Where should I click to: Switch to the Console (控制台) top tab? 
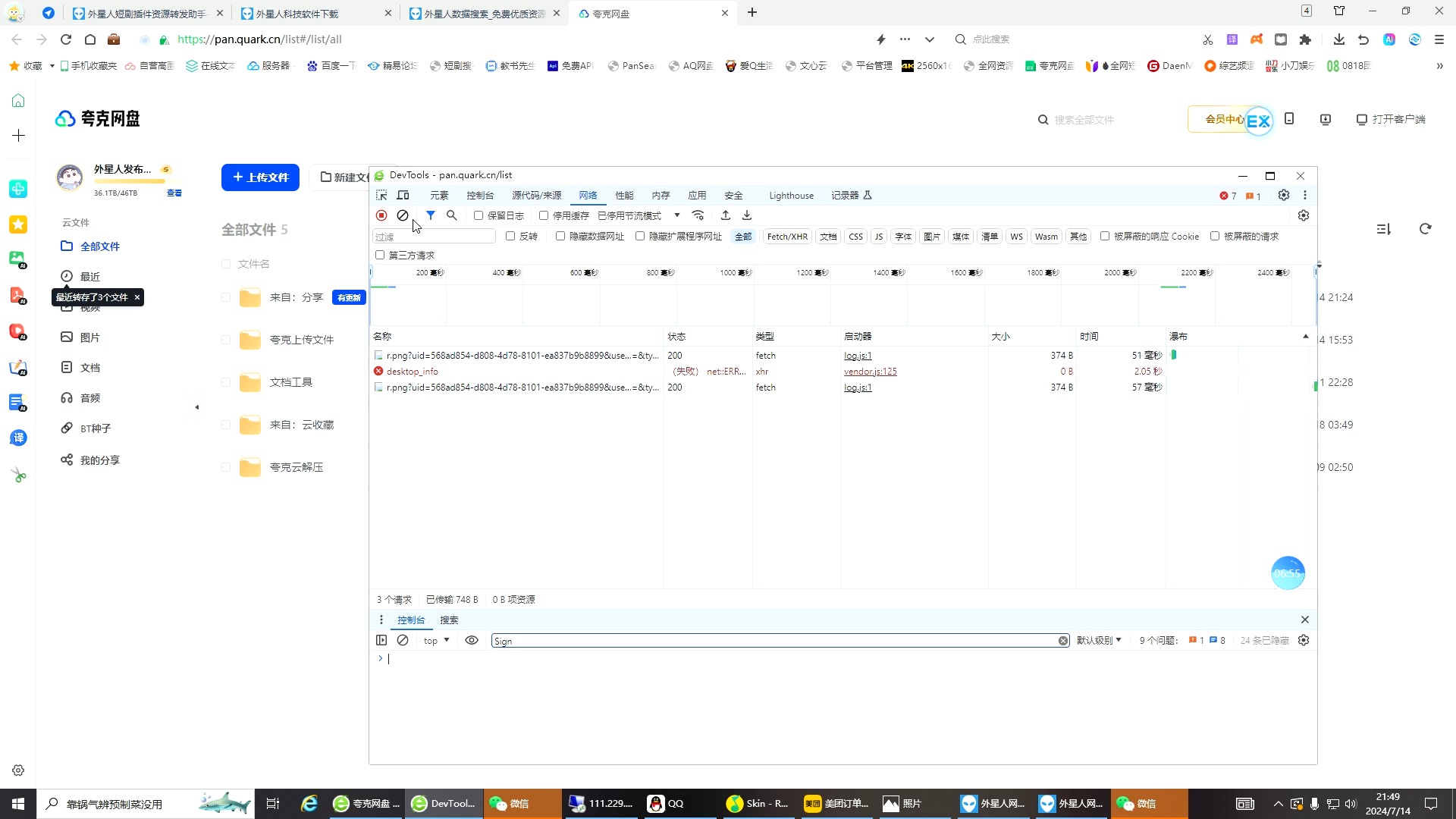tap(480, 196)
